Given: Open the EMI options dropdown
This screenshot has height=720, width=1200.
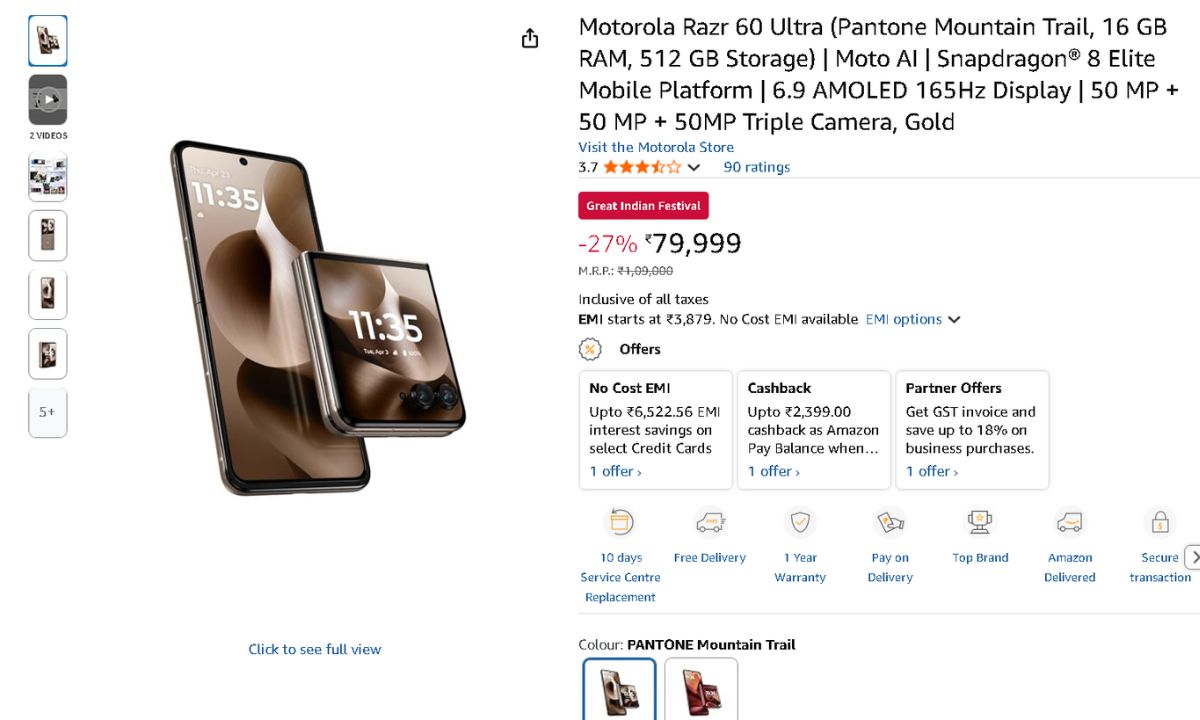Looking at the screenshot, I should 913,320.
